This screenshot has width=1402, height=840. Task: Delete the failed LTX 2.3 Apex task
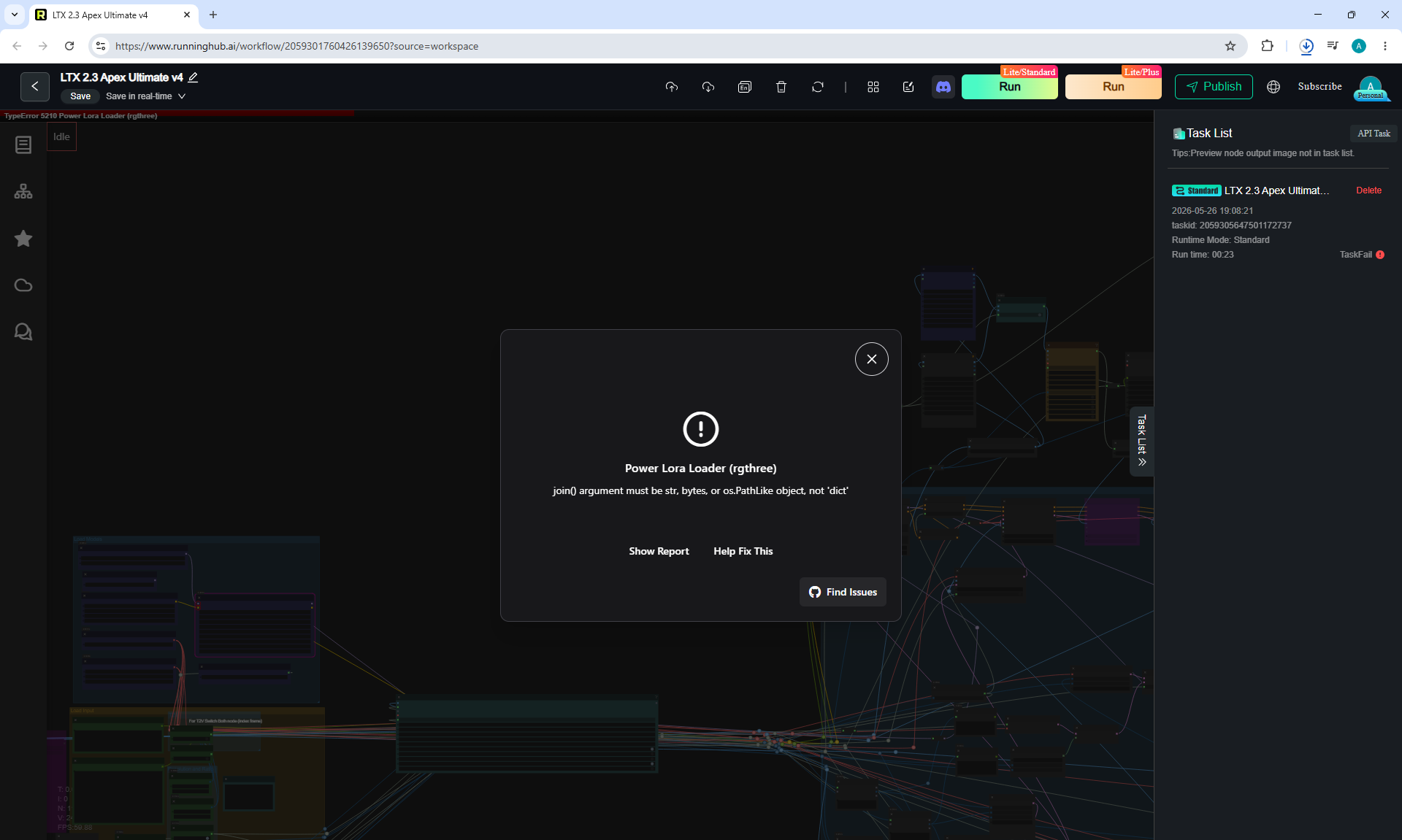point(1368,190)
